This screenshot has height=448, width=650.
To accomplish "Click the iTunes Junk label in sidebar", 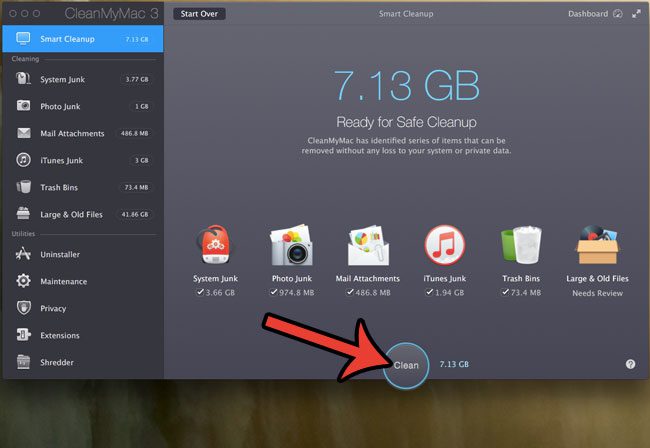I will pyautogui.click(x=61, y=160).
